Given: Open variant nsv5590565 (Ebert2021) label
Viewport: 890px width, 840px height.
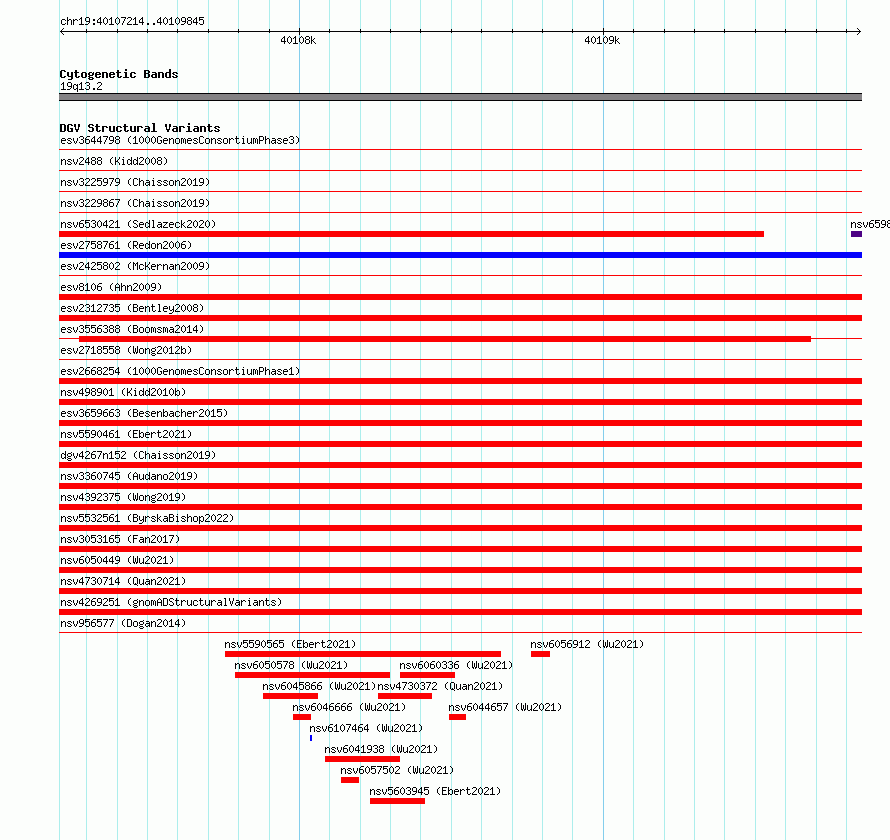Looking at the screenshot, I should coord(290,644).
